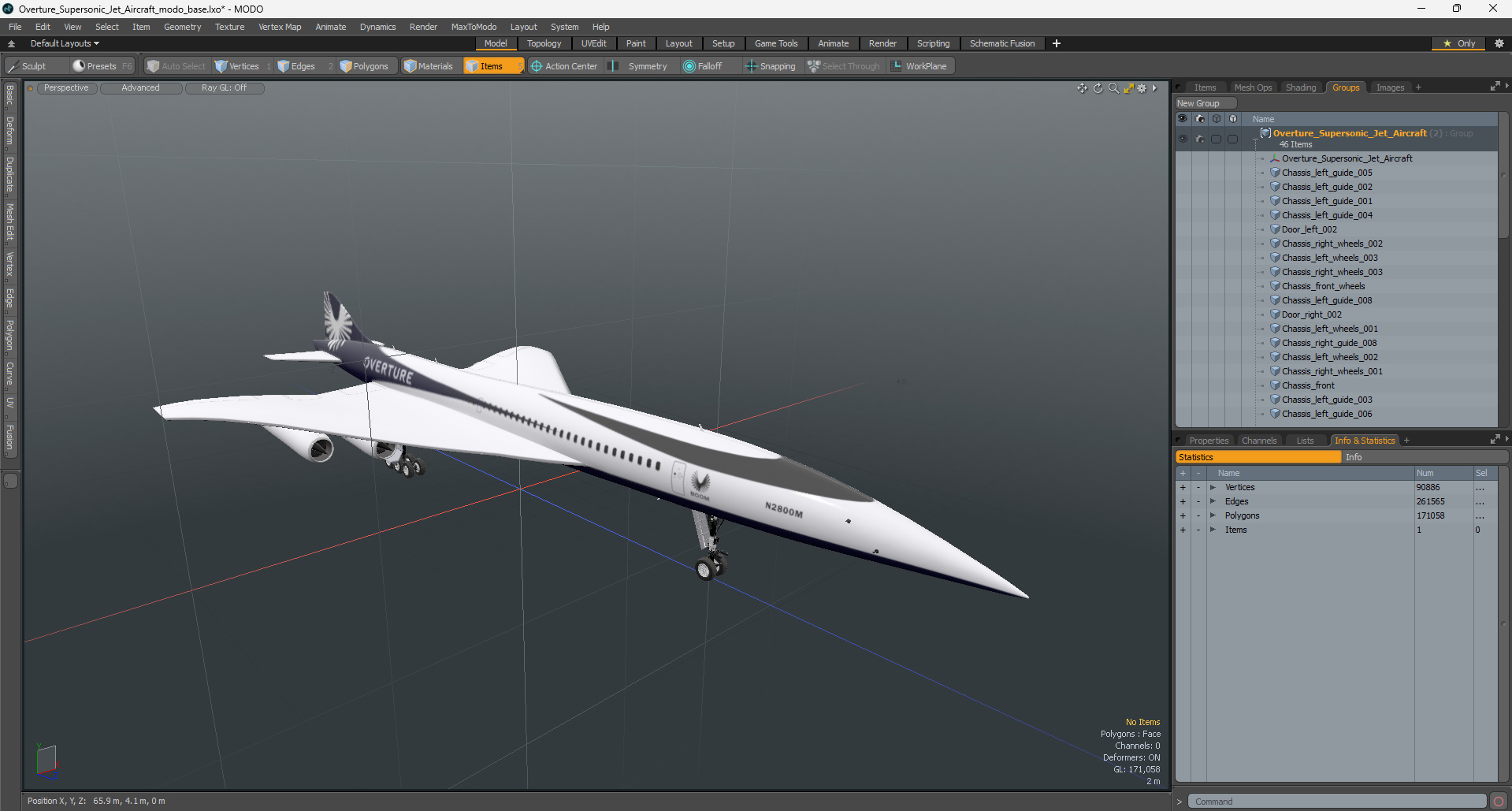Expand the Polygons statistics row

1213,515
